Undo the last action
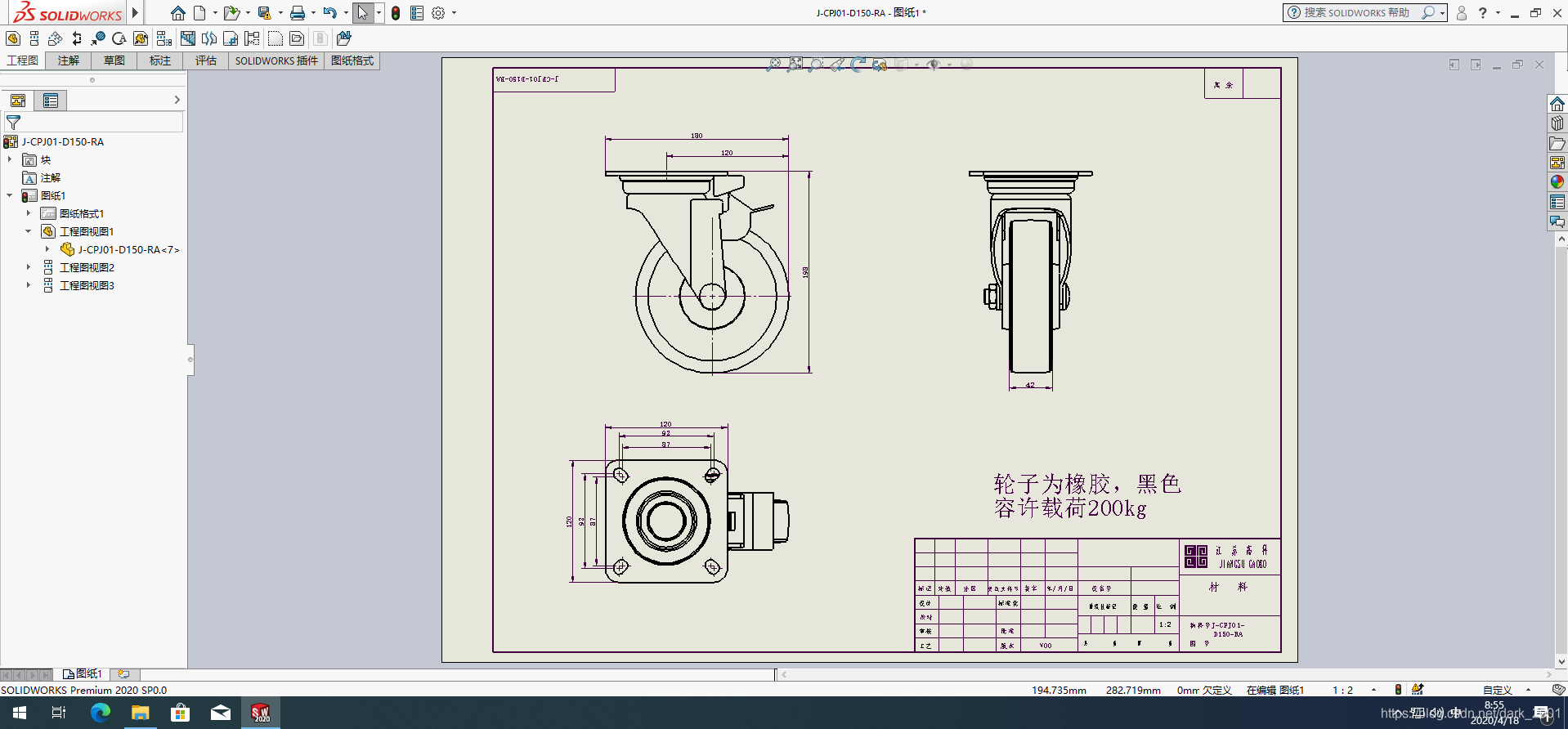The image size is (1568, 729). [x=330, y=13]
